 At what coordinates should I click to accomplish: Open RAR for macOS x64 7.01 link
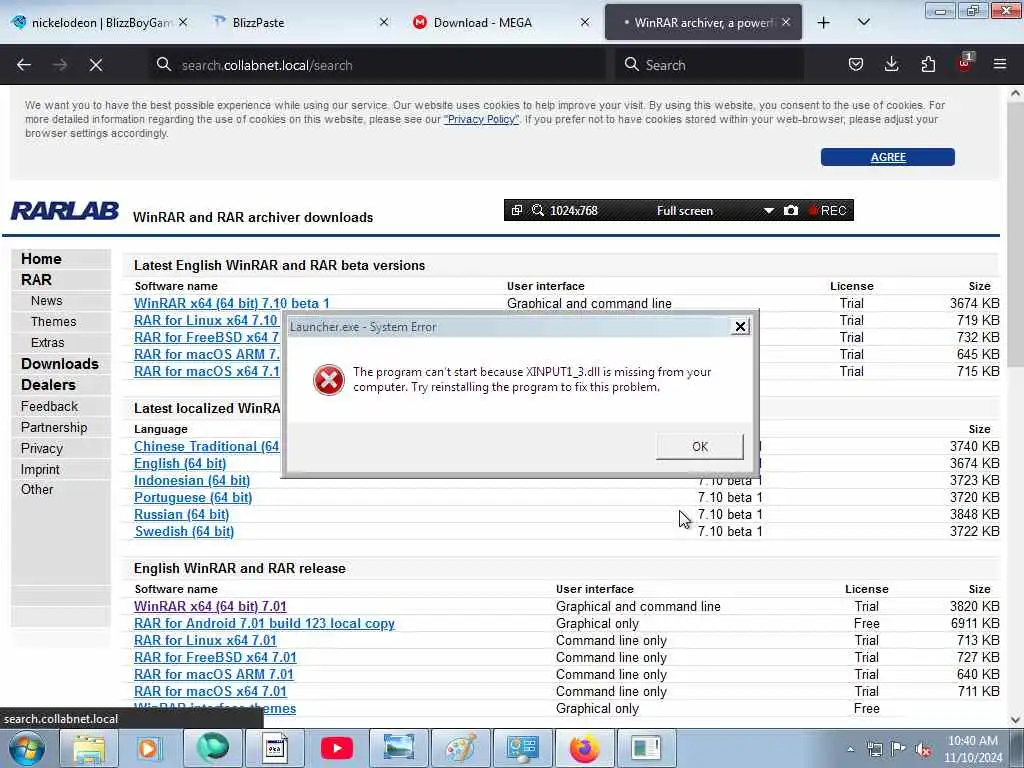[x=210, y=691]
